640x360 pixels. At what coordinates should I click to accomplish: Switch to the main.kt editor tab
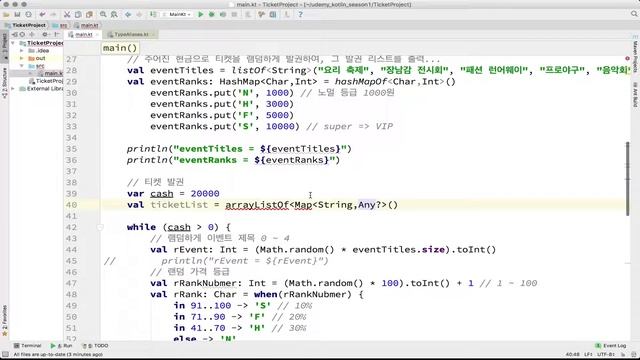[84, 35]
